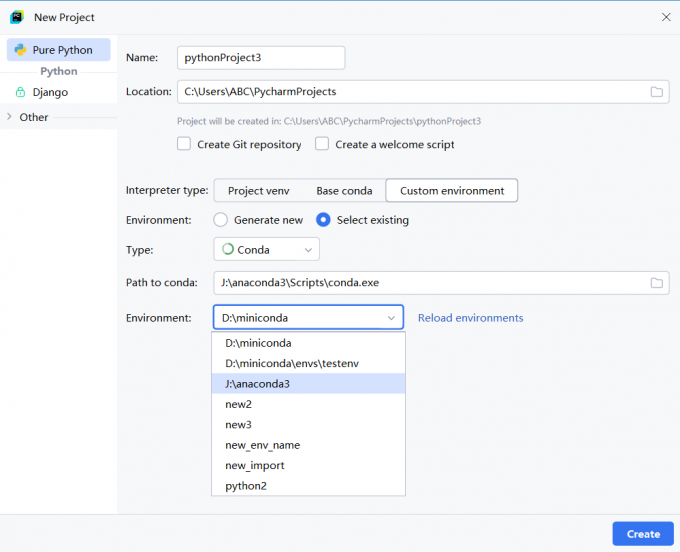Switch interpreter type to Project venv
Viewport: 680px width, 552px height.
click(258, 191)
